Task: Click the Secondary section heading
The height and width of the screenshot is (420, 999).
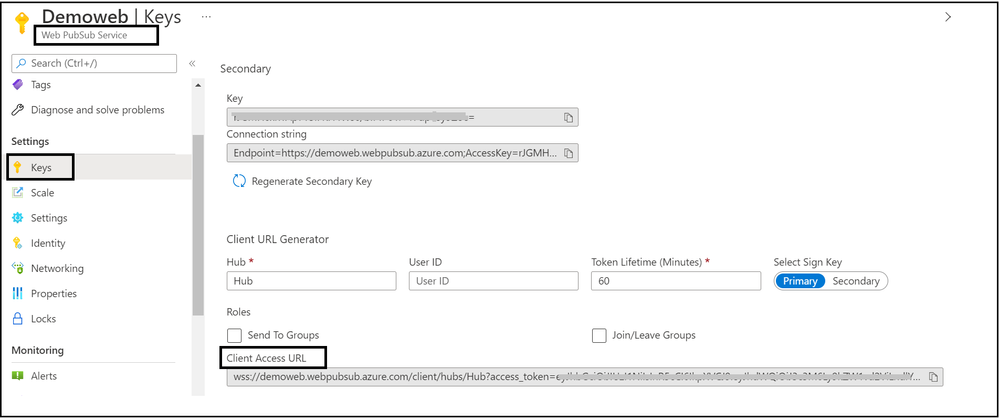Action: (x=245, y=69)
